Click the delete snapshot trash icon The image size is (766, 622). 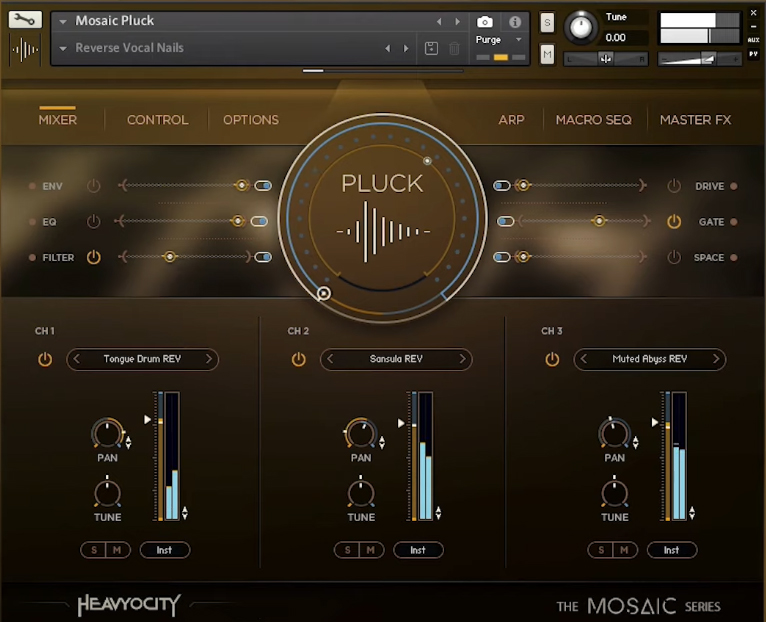(454, 48)
